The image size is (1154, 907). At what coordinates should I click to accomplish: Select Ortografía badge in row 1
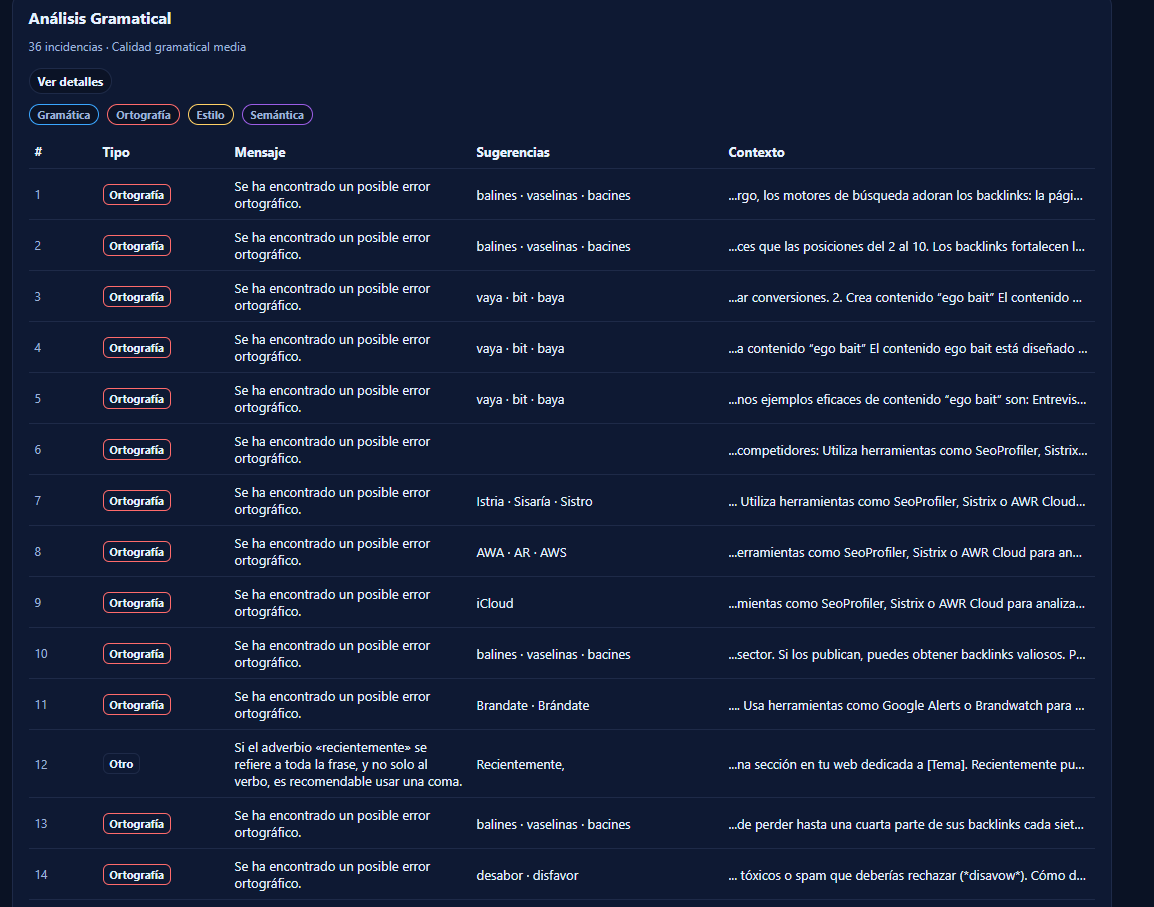137,195
